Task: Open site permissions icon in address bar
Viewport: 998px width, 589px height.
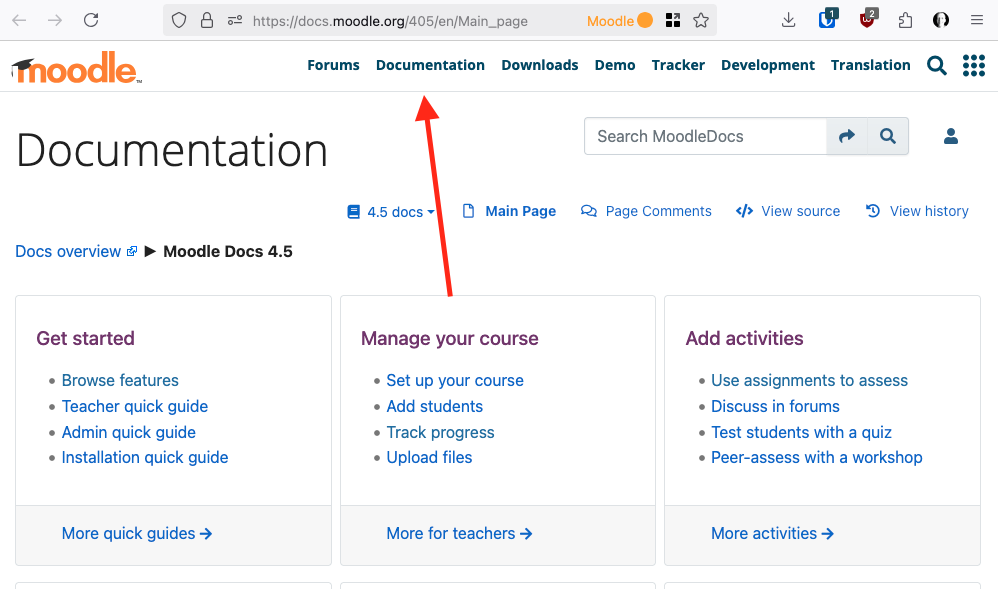Action: pos(235,20)
